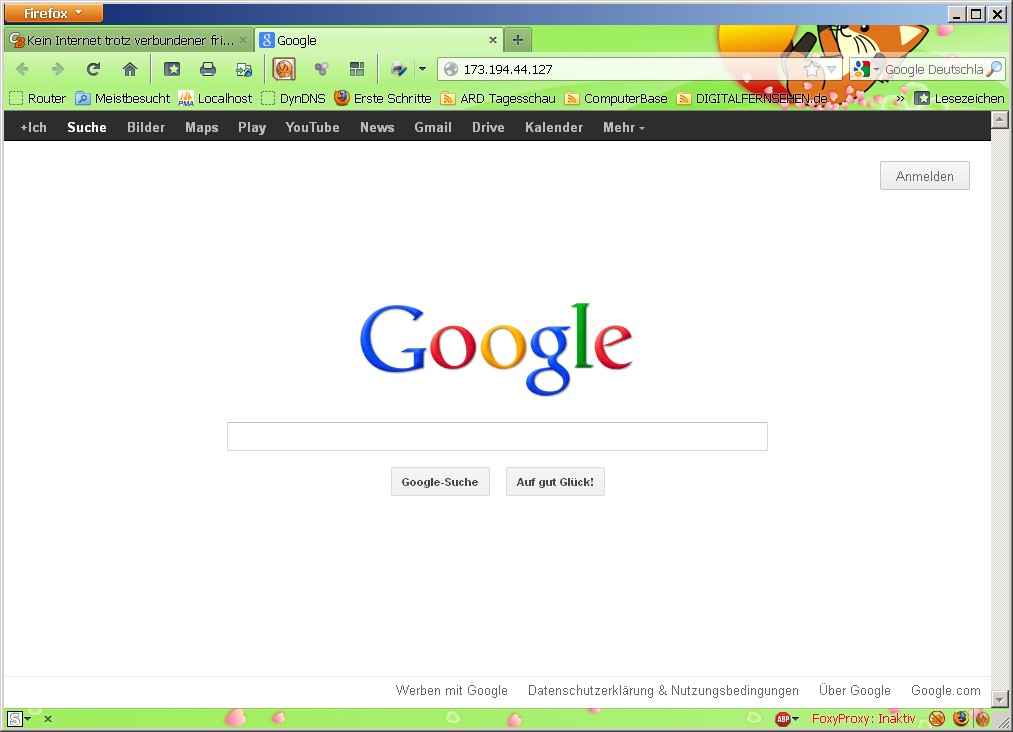Open the Werben mit Google link
1013x732 pixels.
452,690
